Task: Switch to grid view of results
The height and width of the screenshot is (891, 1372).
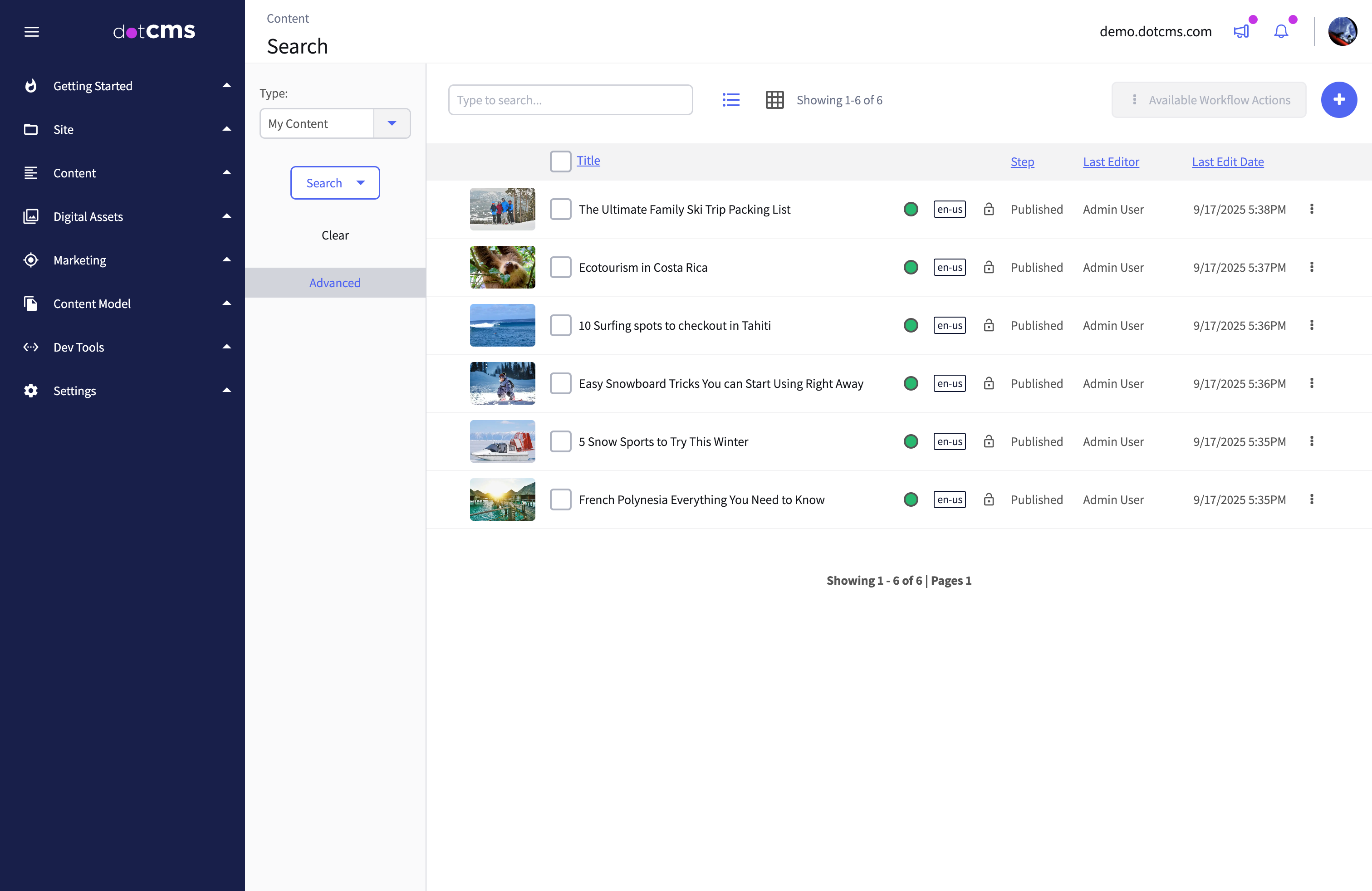Action: 775,99
